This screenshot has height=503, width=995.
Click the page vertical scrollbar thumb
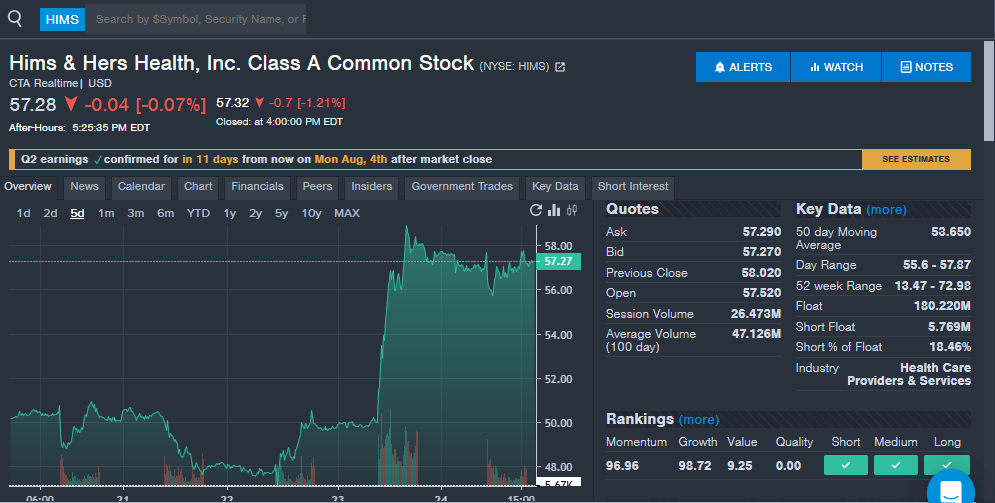(989, 91)
